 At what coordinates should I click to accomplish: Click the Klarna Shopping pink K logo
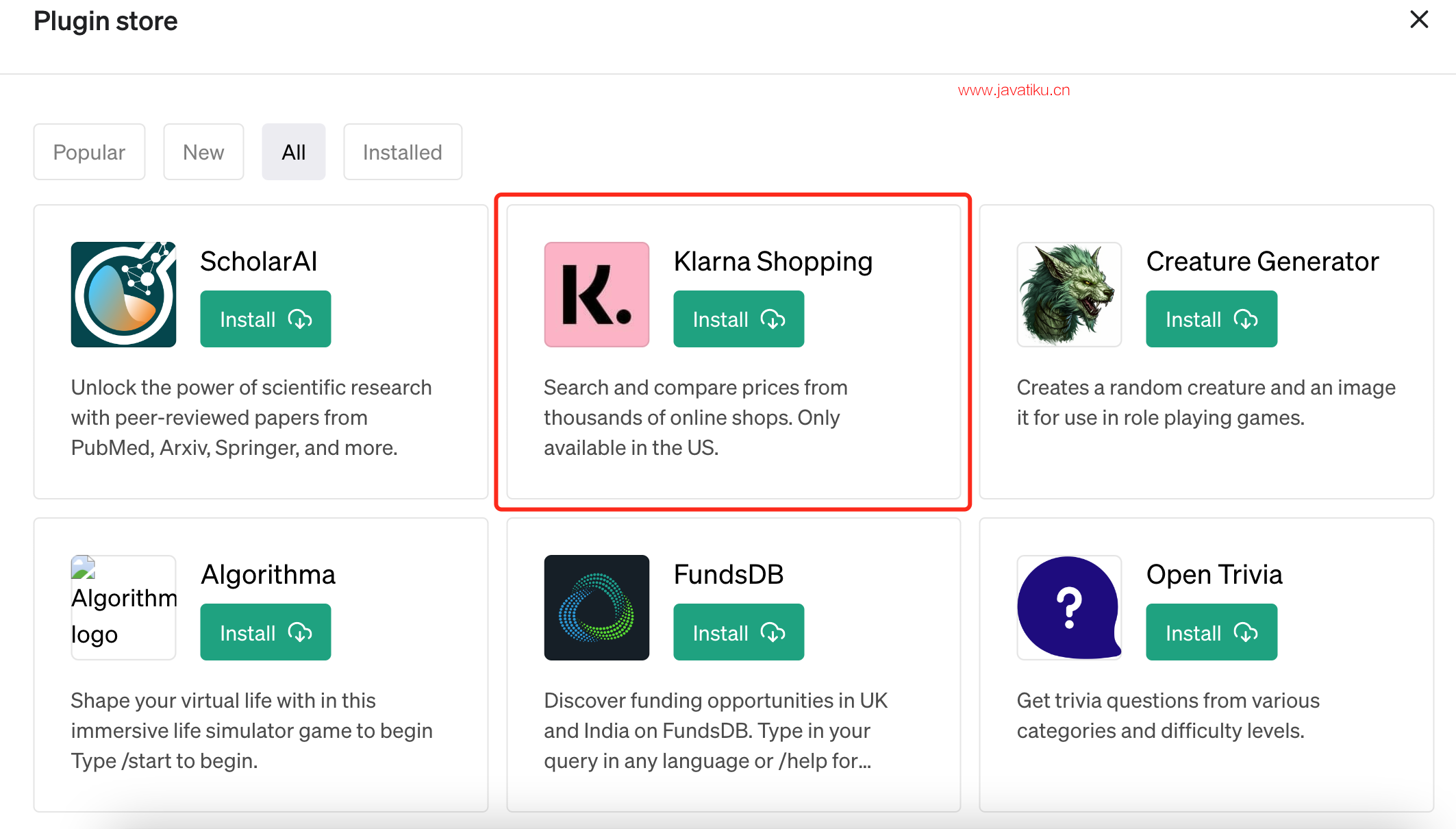[597, 295]
